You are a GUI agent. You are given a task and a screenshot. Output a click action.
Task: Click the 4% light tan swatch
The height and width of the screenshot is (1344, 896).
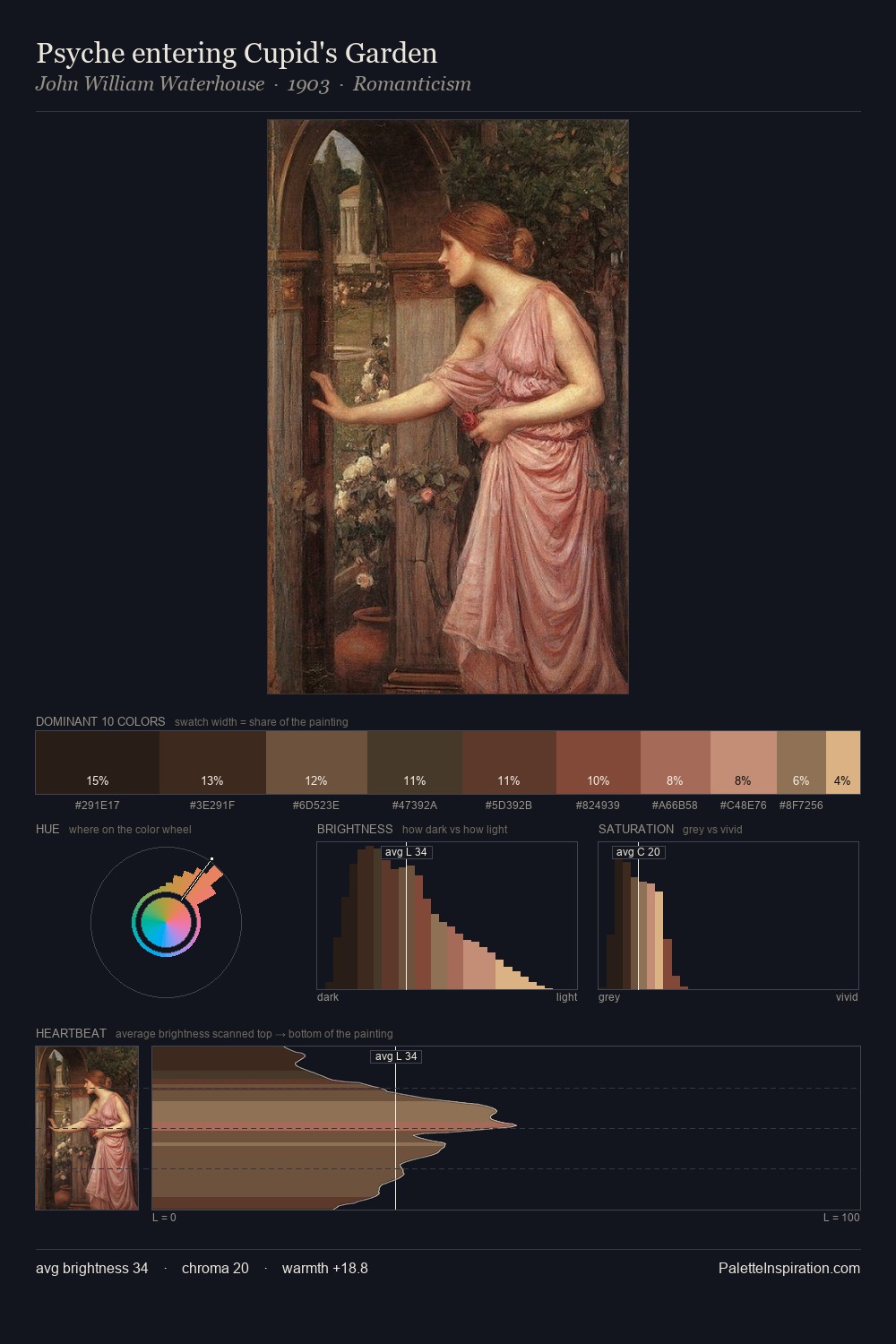tap(843, 762)
